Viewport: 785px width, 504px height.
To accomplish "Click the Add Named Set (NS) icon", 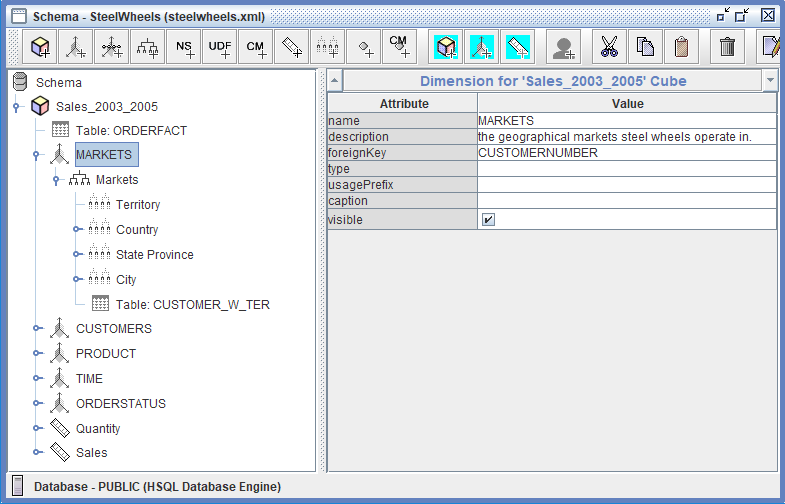I will pyautogui.click(x=184, y=47).
